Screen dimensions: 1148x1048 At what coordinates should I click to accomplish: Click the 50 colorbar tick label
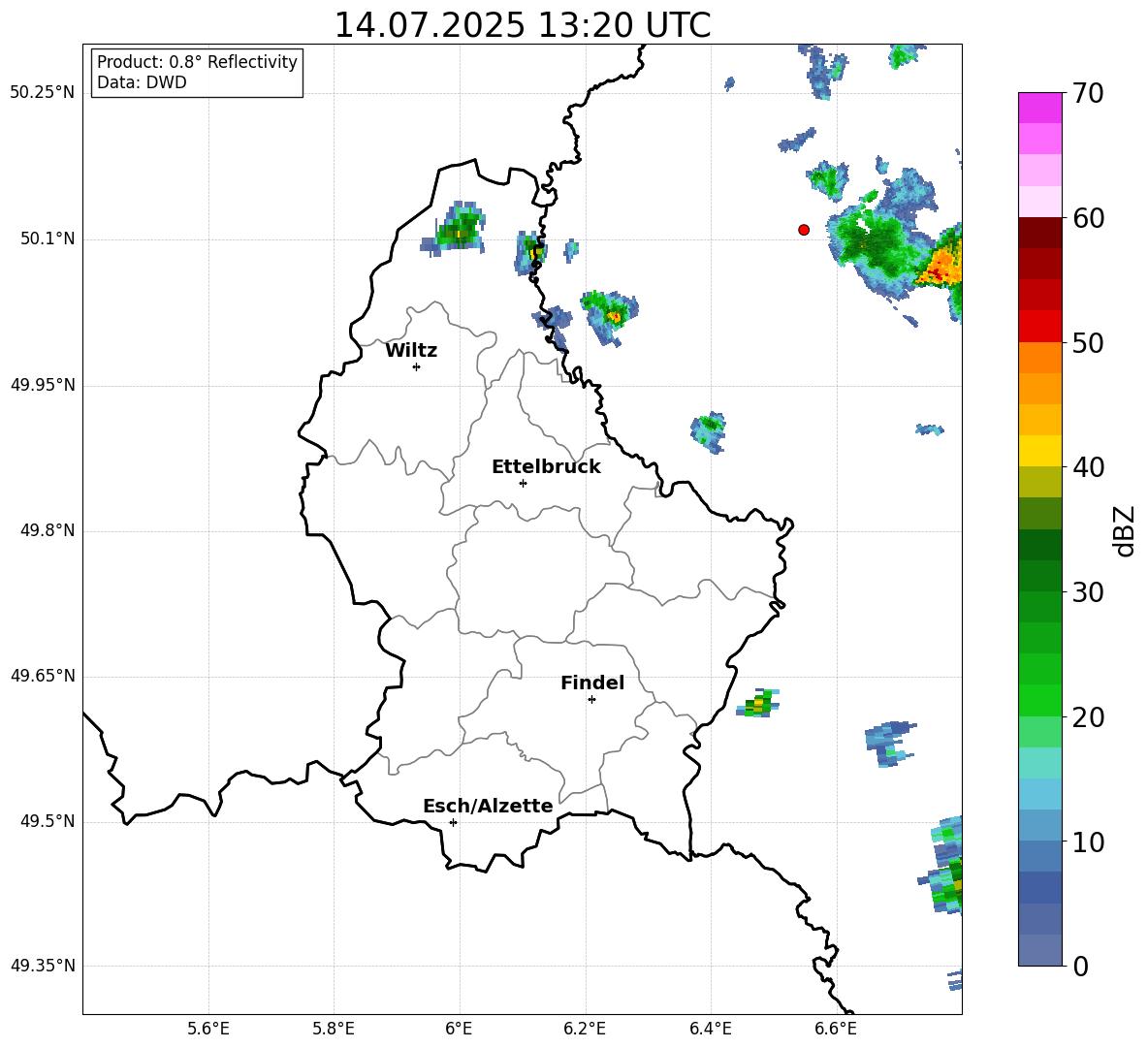tap(1087, 343)
